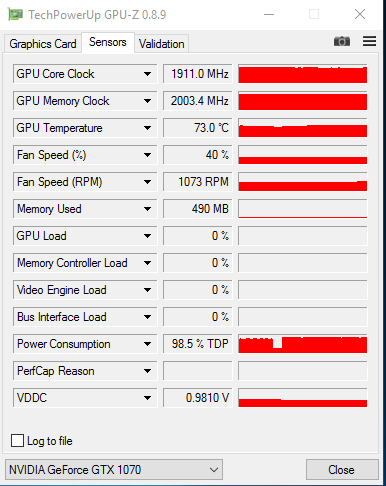This screenshot has height=486, width=386.
Task: Expand the VDDC sensor dropdown
Action: (x=147, y=398)
